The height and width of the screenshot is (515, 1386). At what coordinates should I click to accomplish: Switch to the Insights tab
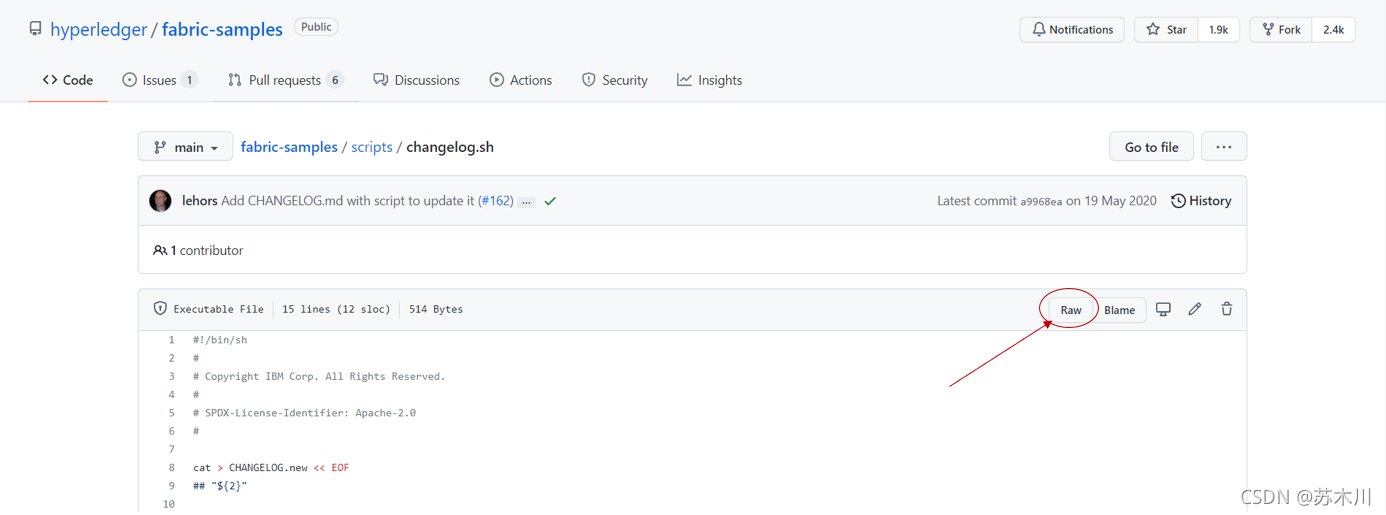709,80
